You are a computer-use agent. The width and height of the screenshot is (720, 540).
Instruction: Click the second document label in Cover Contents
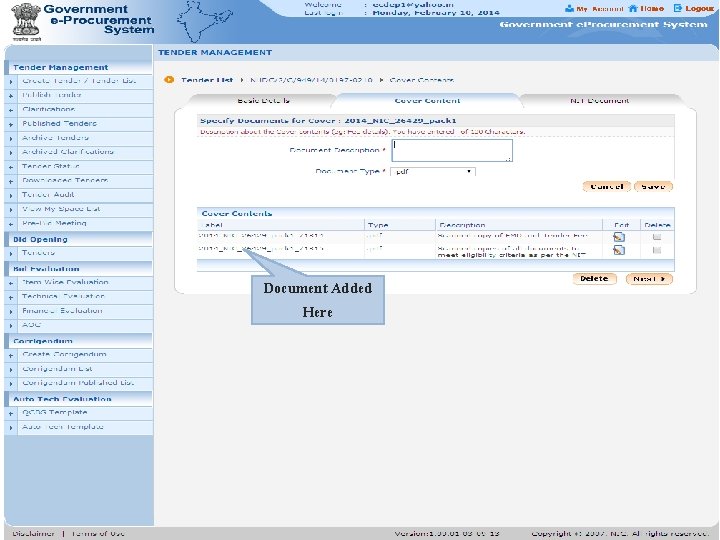click(x=261, y=248)
